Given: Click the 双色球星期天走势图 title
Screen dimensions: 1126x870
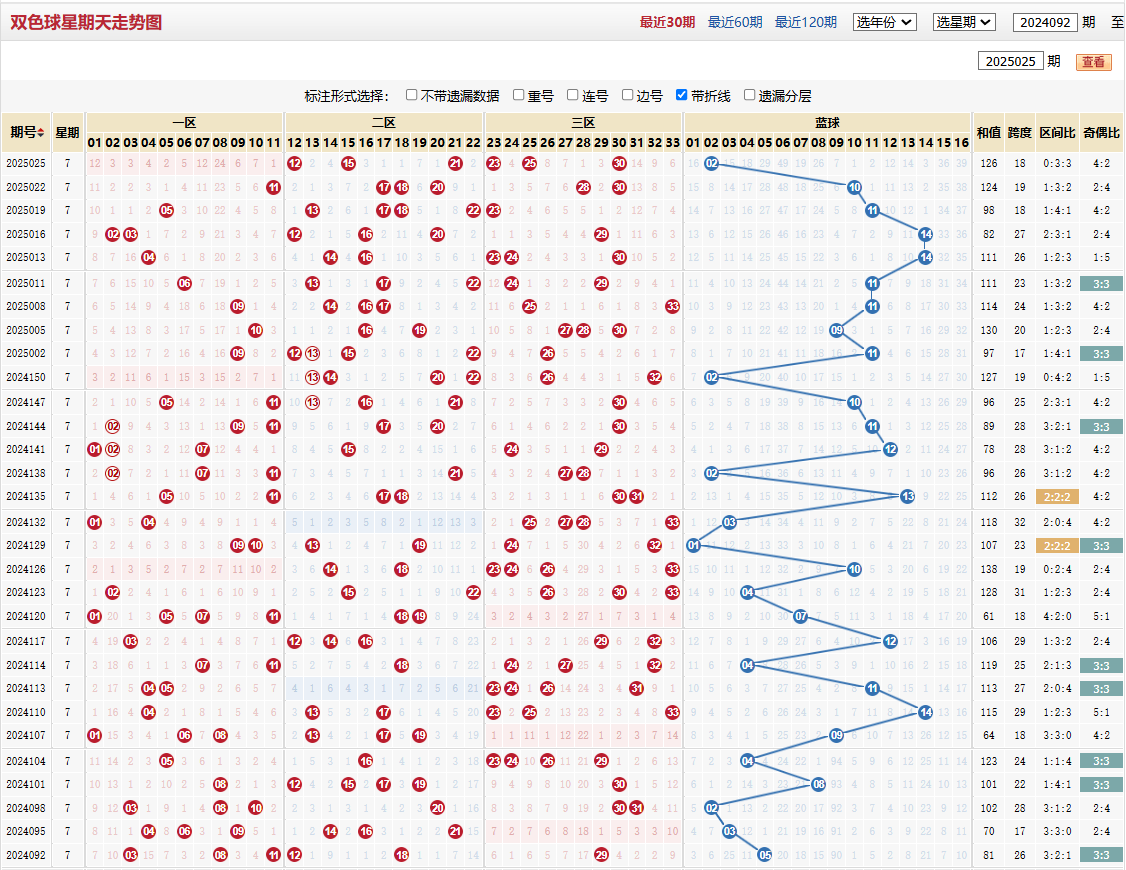Looking at the screenshot, I should [86, 22].
